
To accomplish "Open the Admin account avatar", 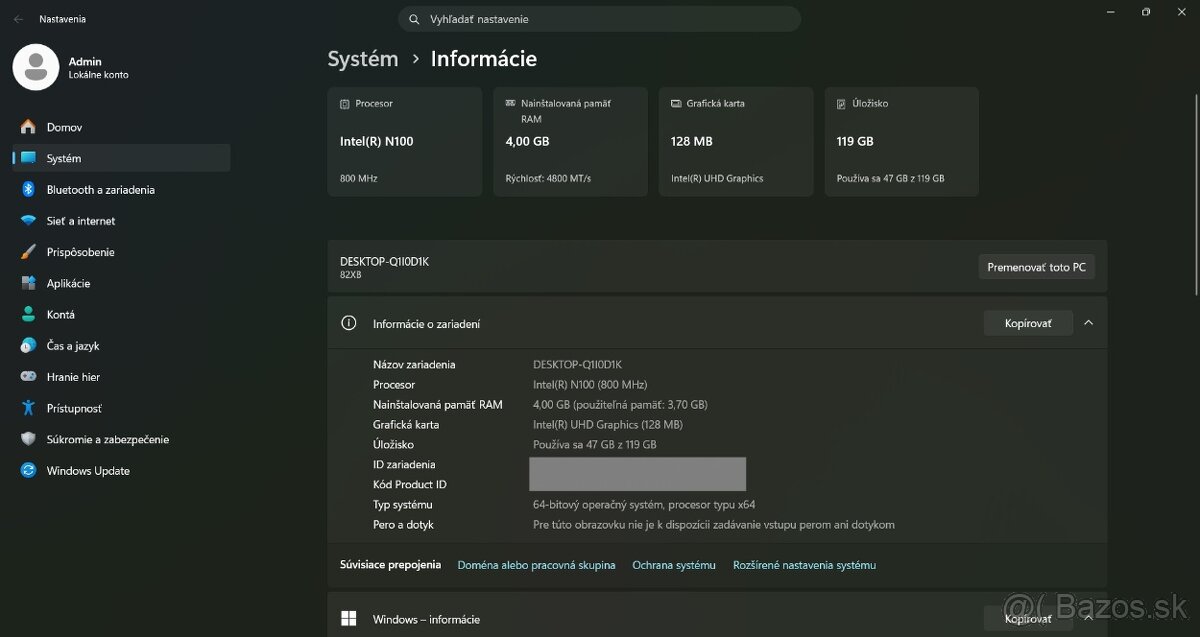I will (36, 67).
